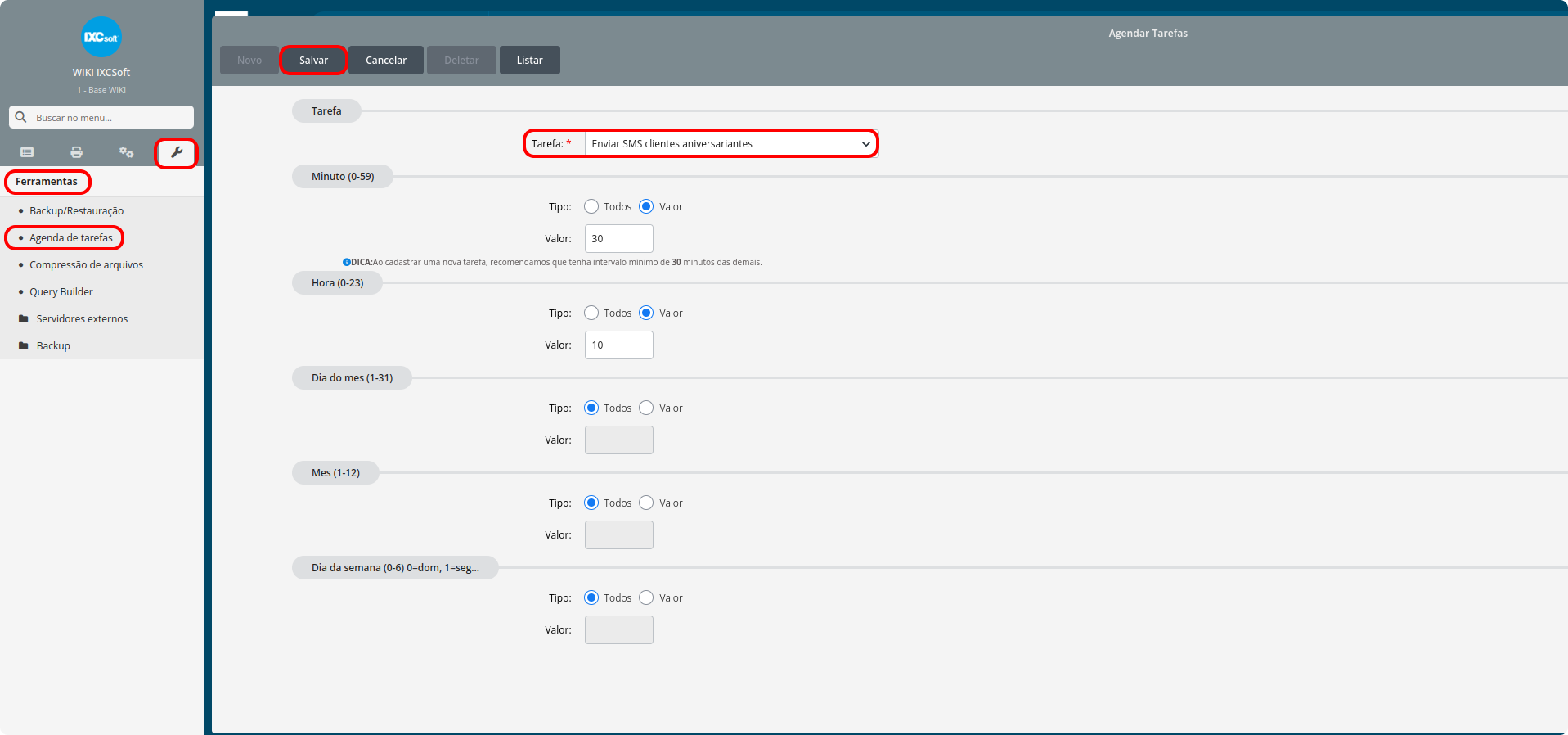
Task: Select Todos for Minuto type
Action: 591,206
